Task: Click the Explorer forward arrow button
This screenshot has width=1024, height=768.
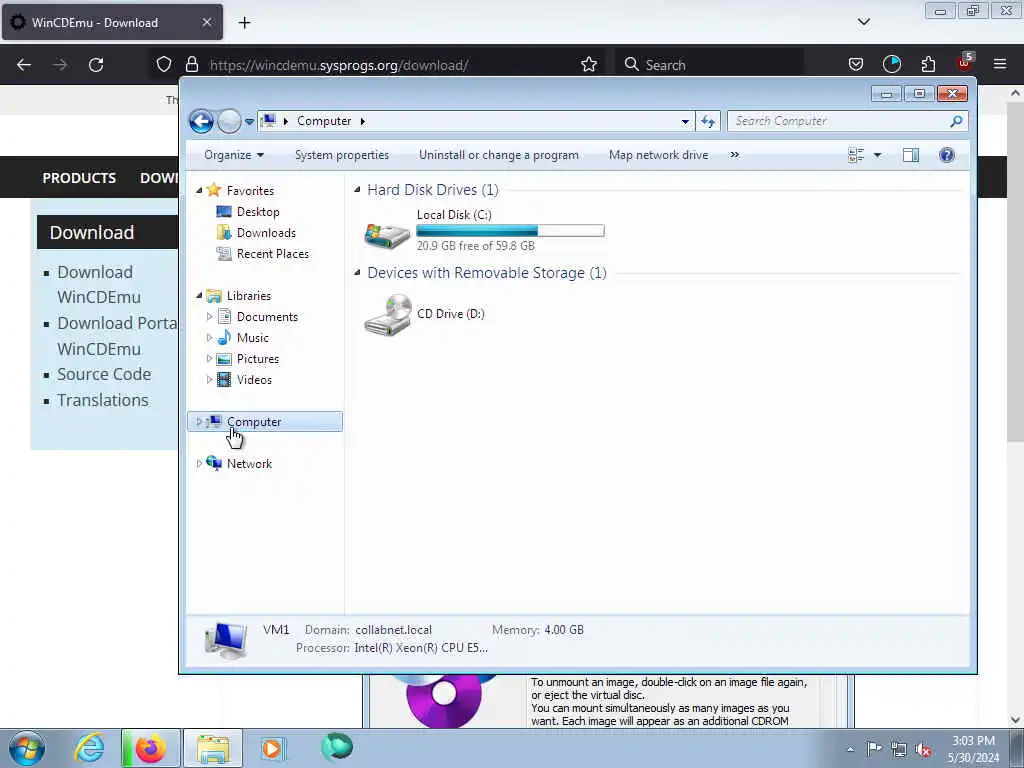Action: click(x=229, y=121)
